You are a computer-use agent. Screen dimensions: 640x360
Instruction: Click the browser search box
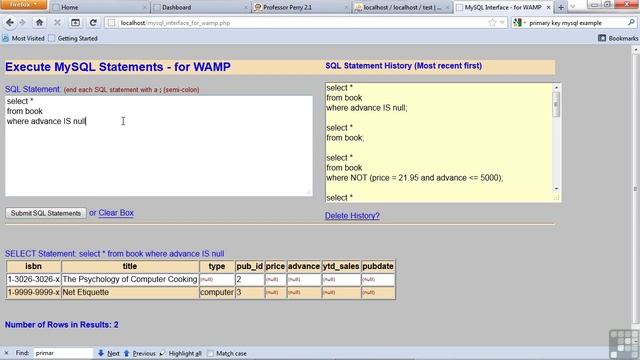click(577, 23)
